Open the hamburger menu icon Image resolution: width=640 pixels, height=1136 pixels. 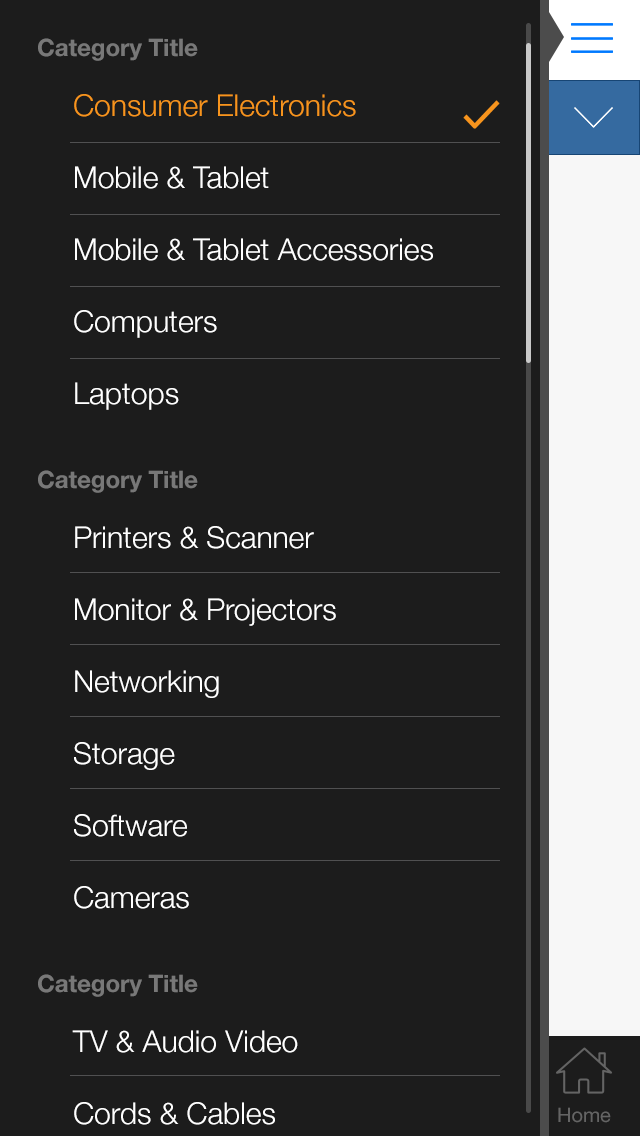pos(591,38)
